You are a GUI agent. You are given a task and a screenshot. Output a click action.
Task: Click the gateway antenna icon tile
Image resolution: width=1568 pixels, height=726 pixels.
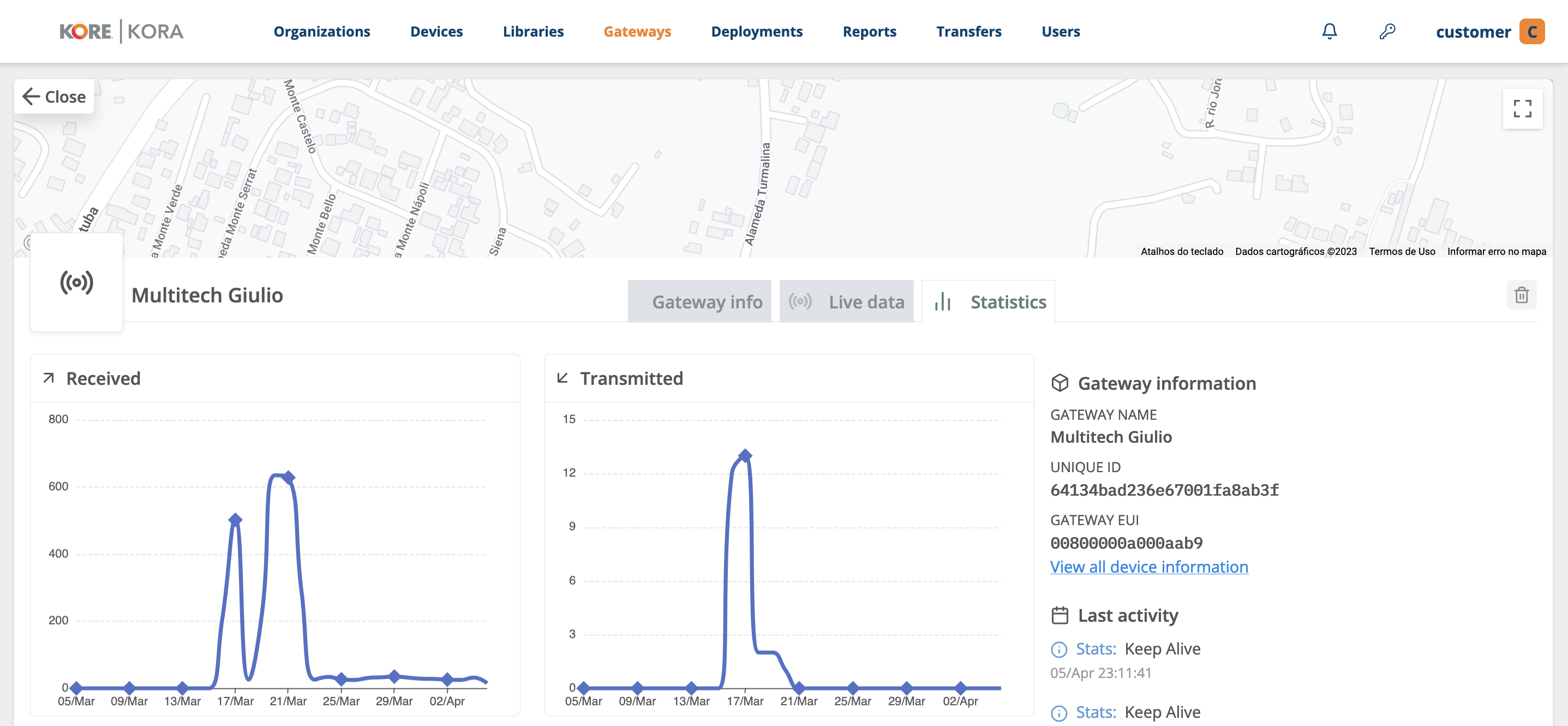coord(77,283)
